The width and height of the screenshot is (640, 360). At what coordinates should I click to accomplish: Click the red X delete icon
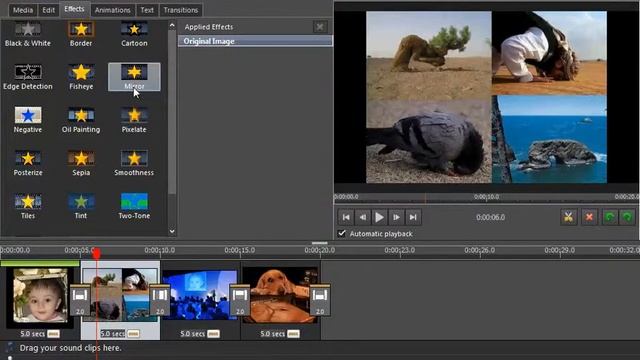pyautogui.click(x=589, y=217)
